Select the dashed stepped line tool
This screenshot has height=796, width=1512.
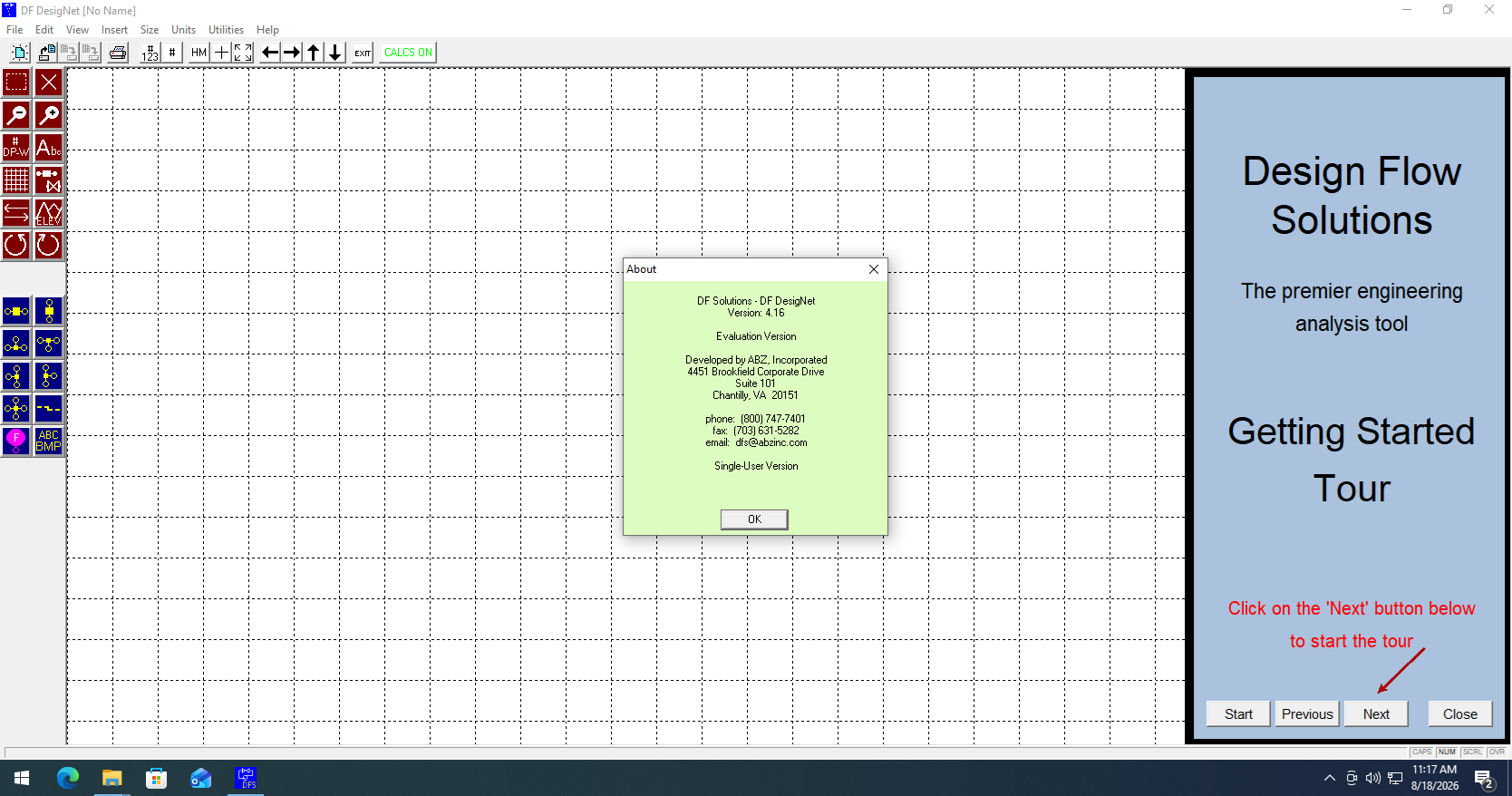[x=49, y=409]
